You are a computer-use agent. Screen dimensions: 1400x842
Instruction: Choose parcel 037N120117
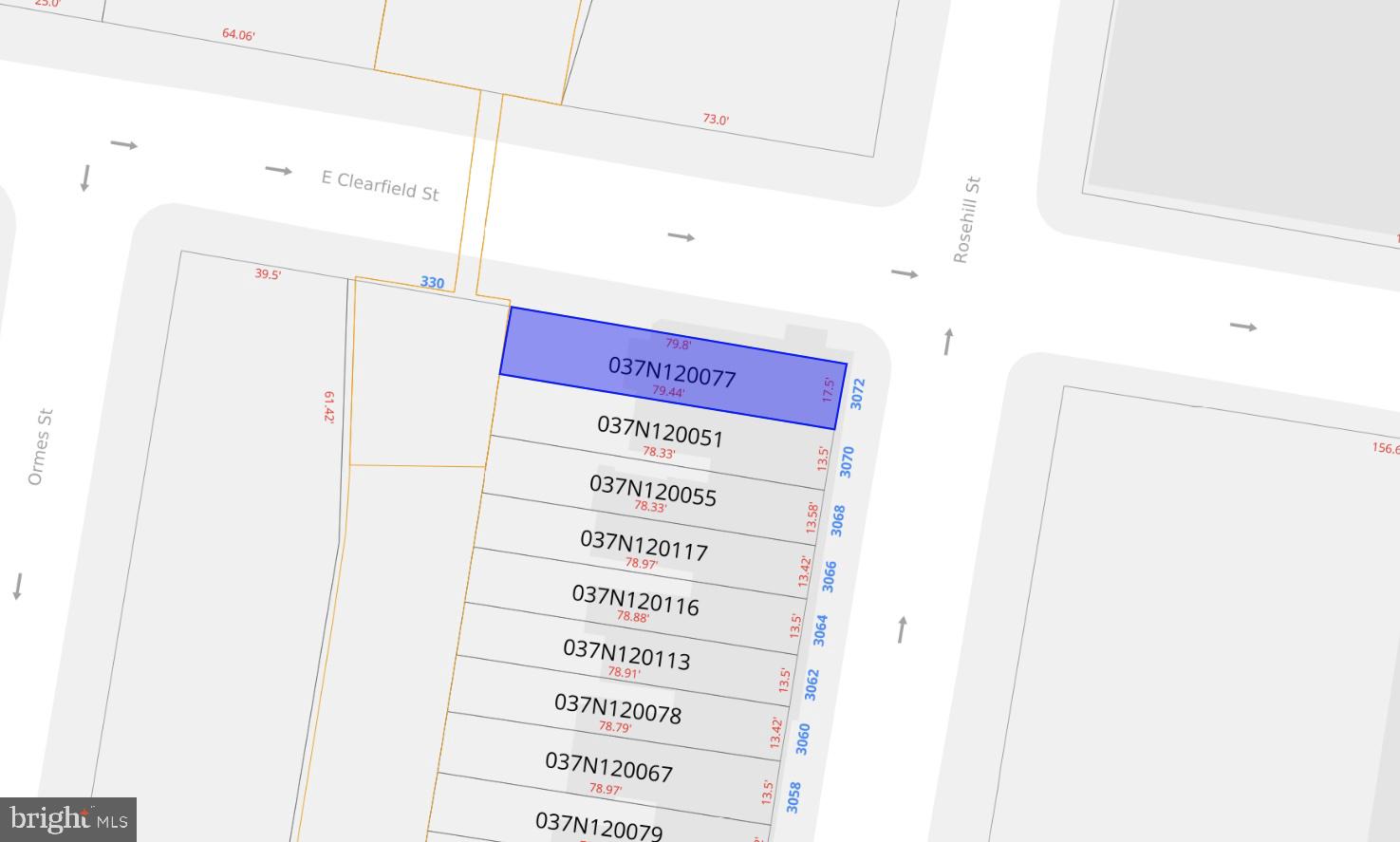tap(644, 545)
